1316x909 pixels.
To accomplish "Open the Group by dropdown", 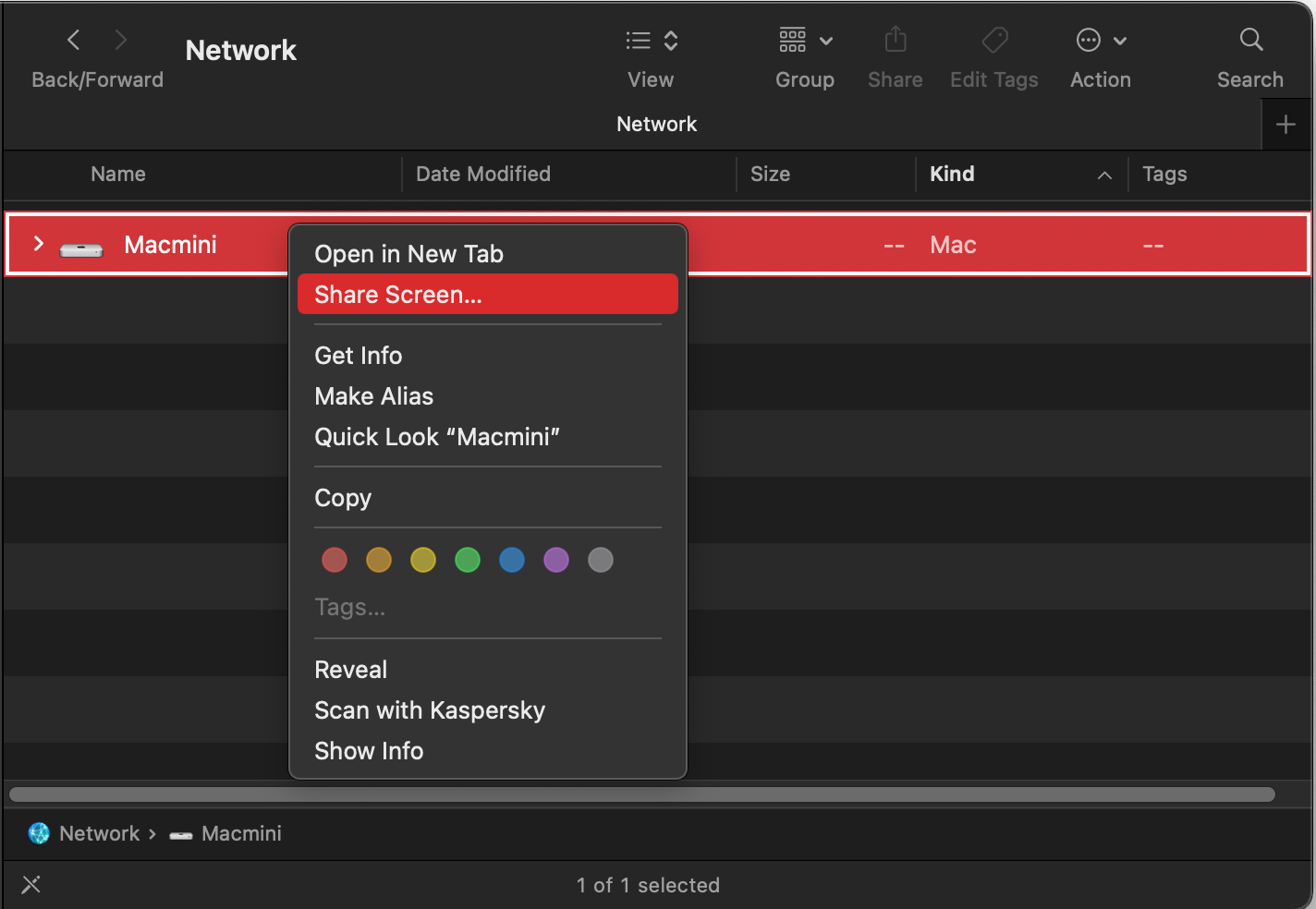I will 805,41.
